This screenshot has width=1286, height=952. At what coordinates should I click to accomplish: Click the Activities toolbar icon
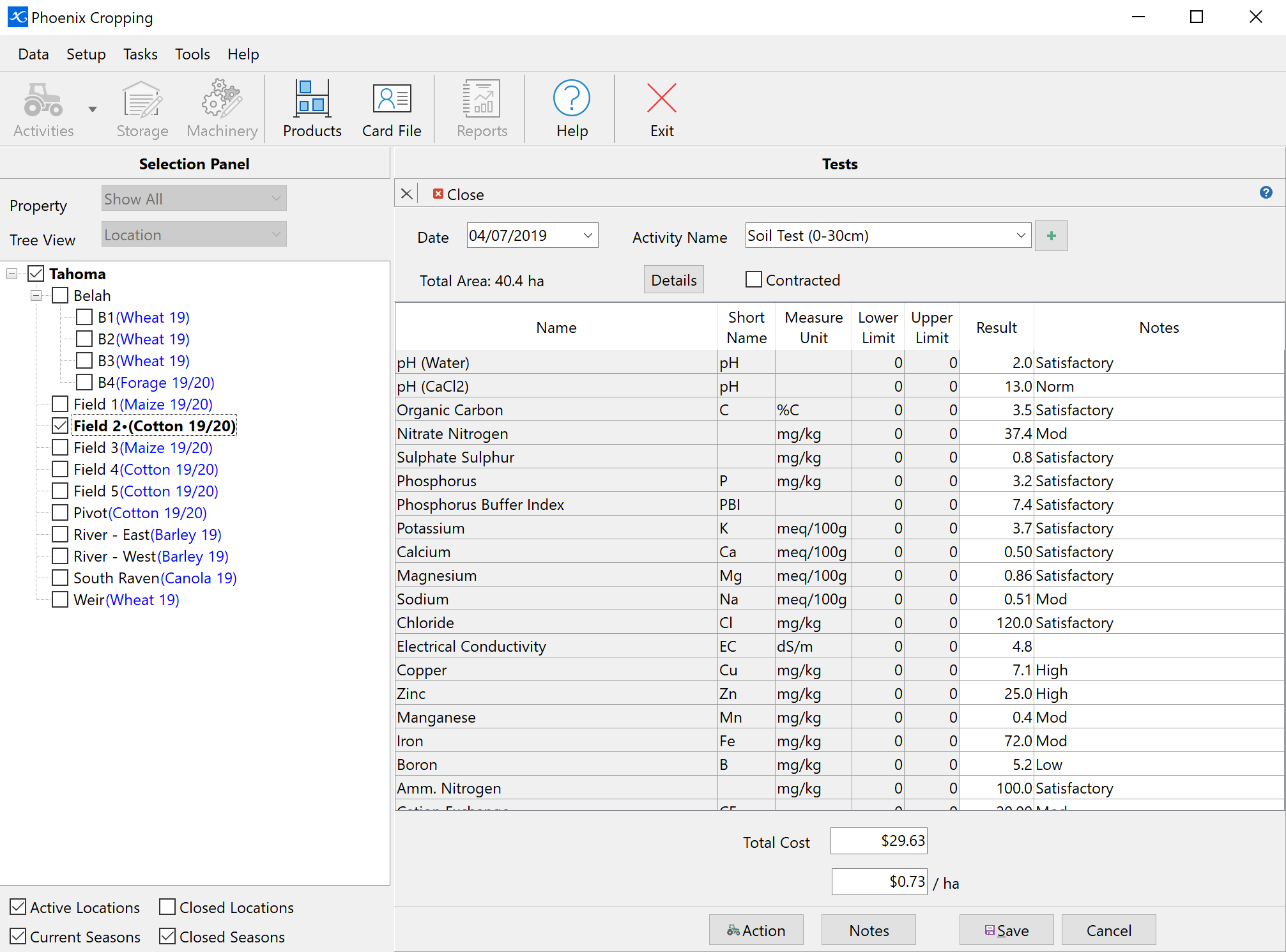[45, 108]
